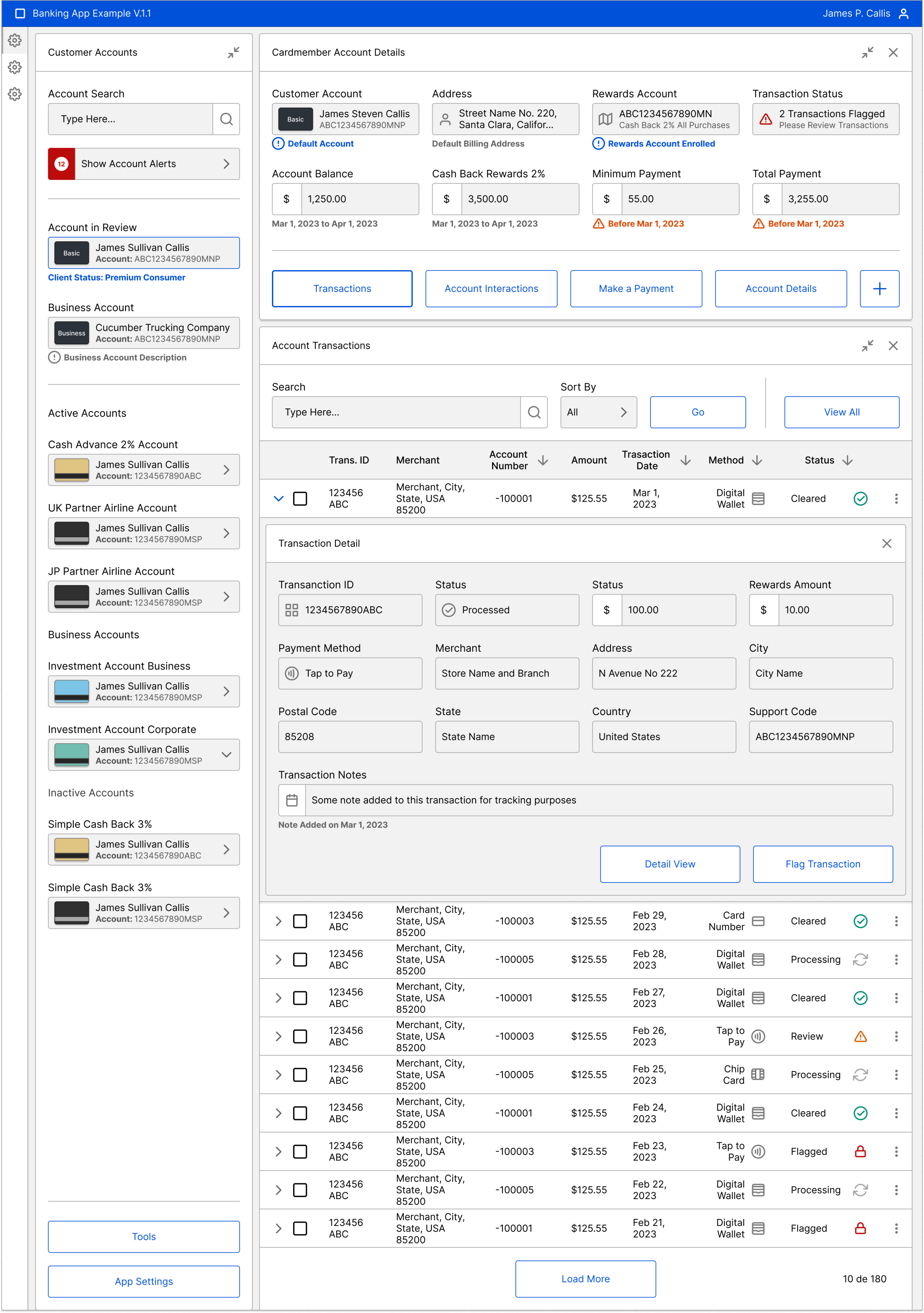Select Cucumber Trucking Company business account
The width and height of the screenshot is (924, 1313).
pos(144,333)
